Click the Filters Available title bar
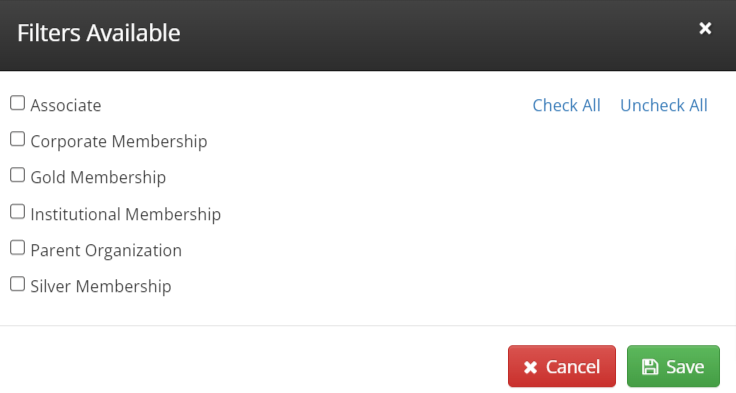 tap(368, 35)
